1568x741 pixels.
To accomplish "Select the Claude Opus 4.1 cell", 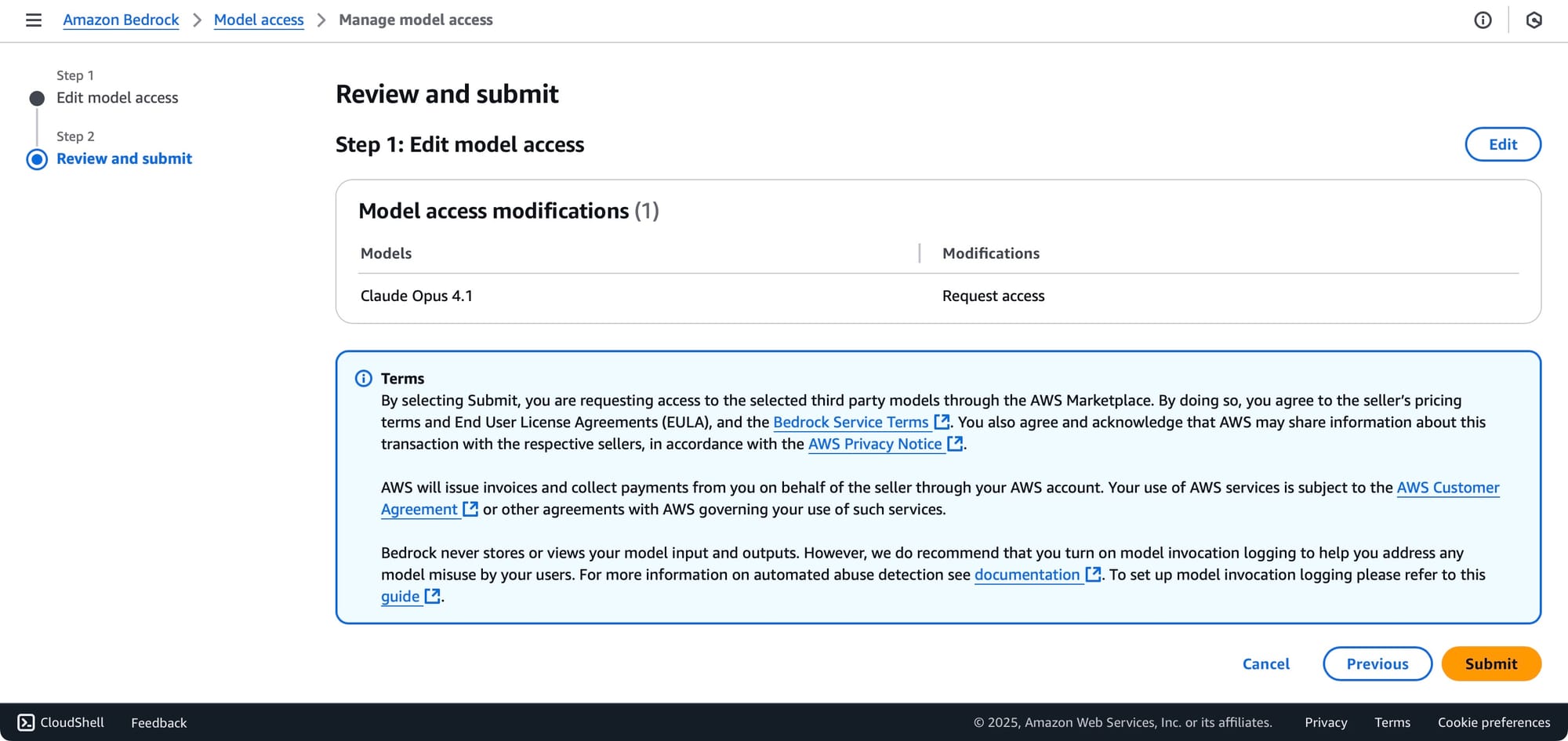I will [x=416, y=296].
